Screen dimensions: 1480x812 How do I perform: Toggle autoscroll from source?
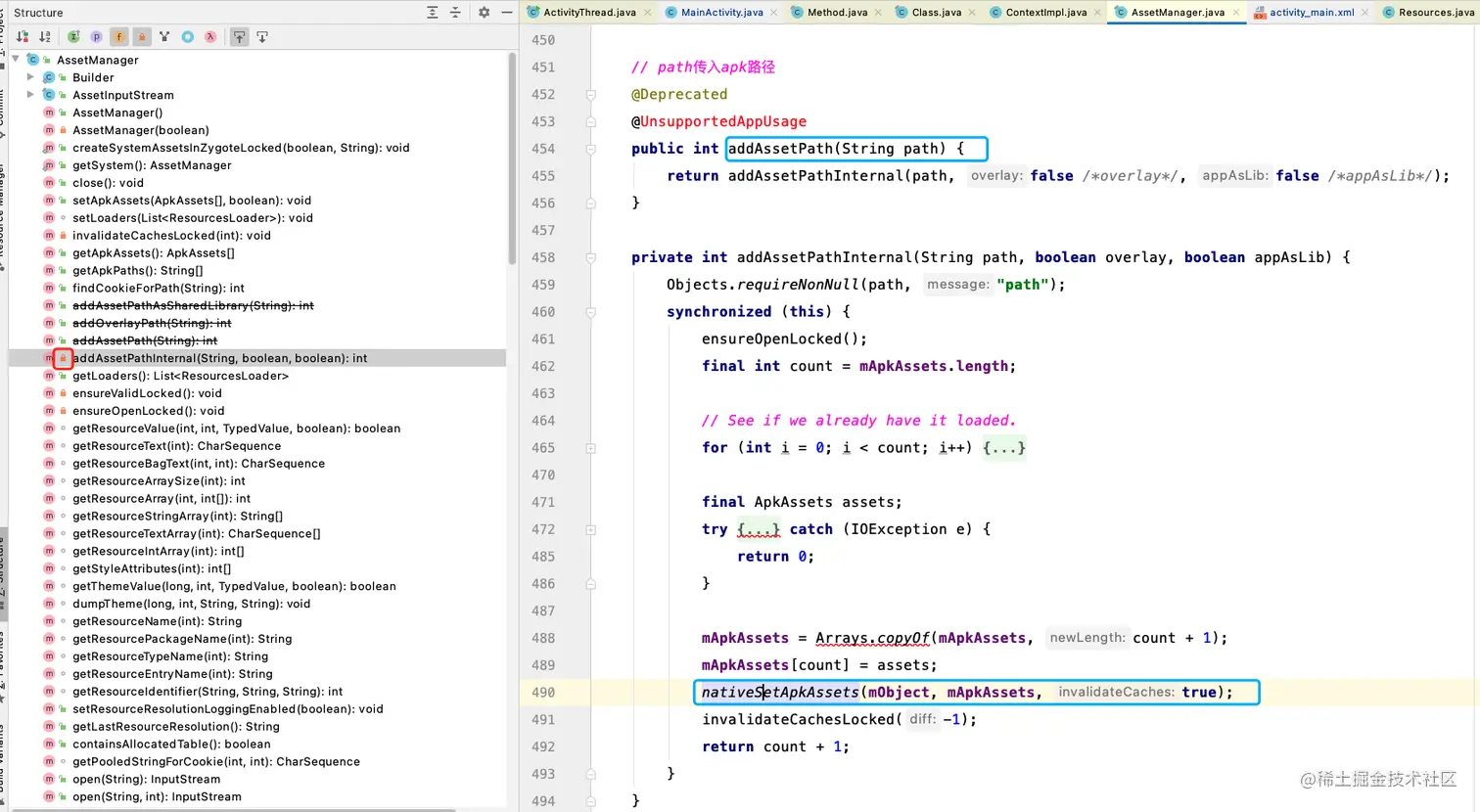(x=262, y=36)
